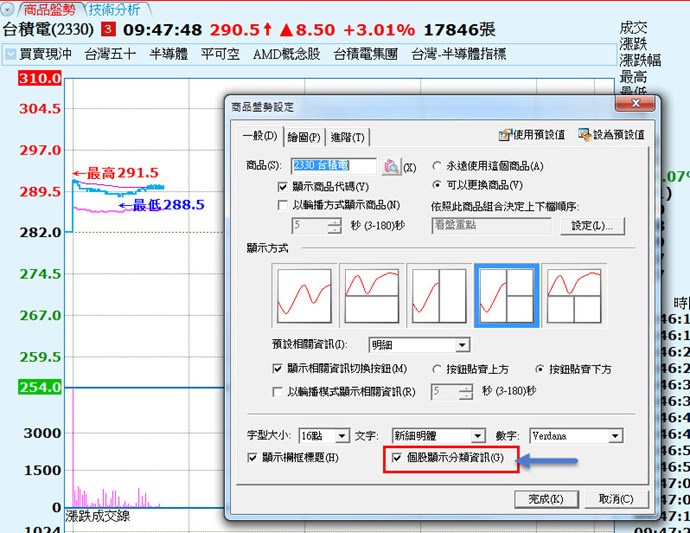
Task: Select the third layout with right panel
Action: point(439,296)
